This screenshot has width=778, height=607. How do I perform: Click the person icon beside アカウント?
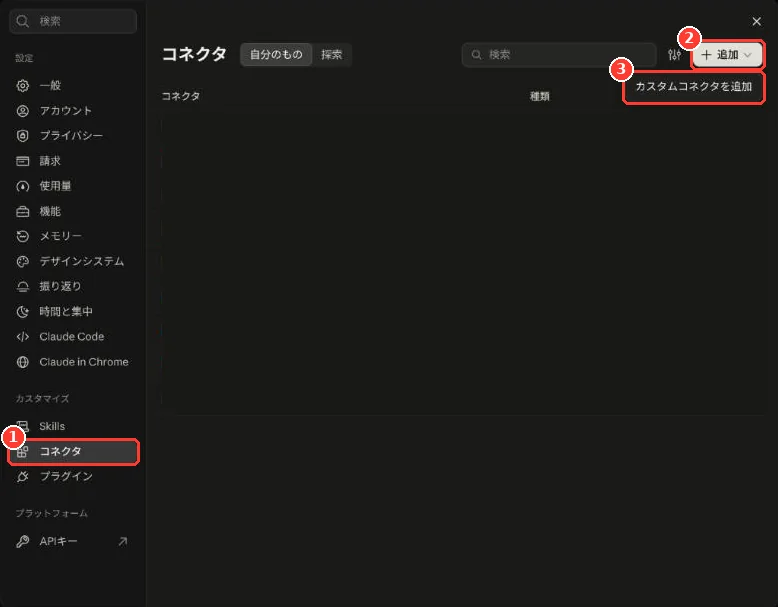pyautogui.click(x=23, y=111)
